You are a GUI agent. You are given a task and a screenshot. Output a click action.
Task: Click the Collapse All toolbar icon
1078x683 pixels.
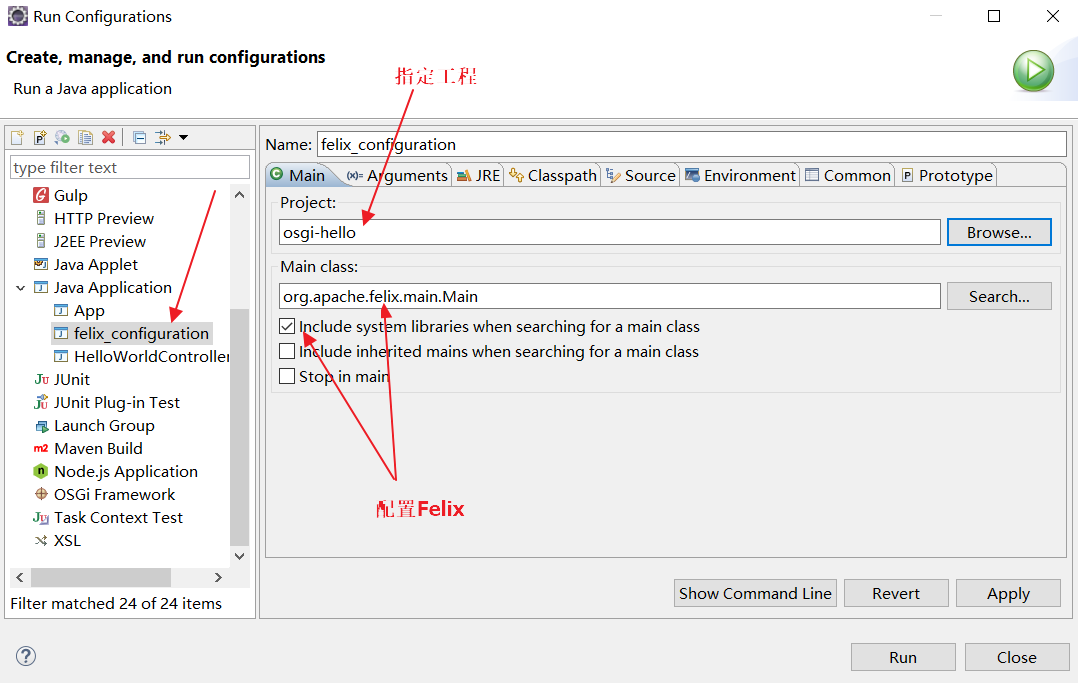coord(140,138)
